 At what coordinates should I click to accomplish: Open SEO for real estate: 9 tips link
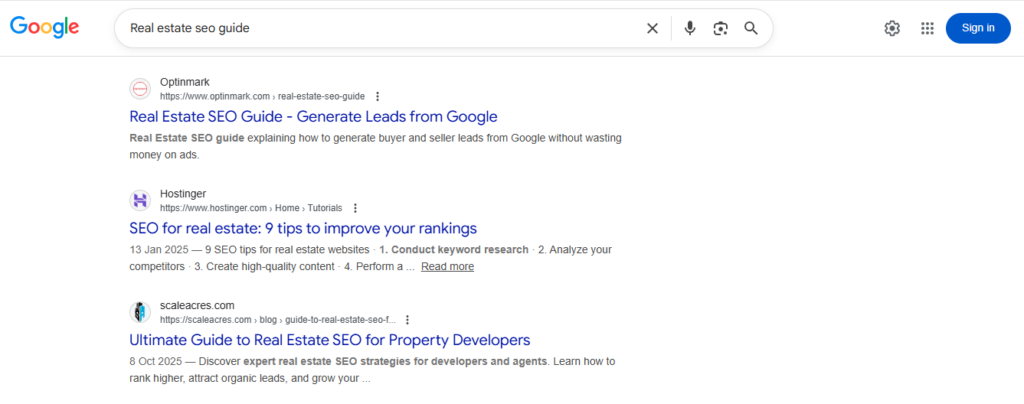click(303, 228)
